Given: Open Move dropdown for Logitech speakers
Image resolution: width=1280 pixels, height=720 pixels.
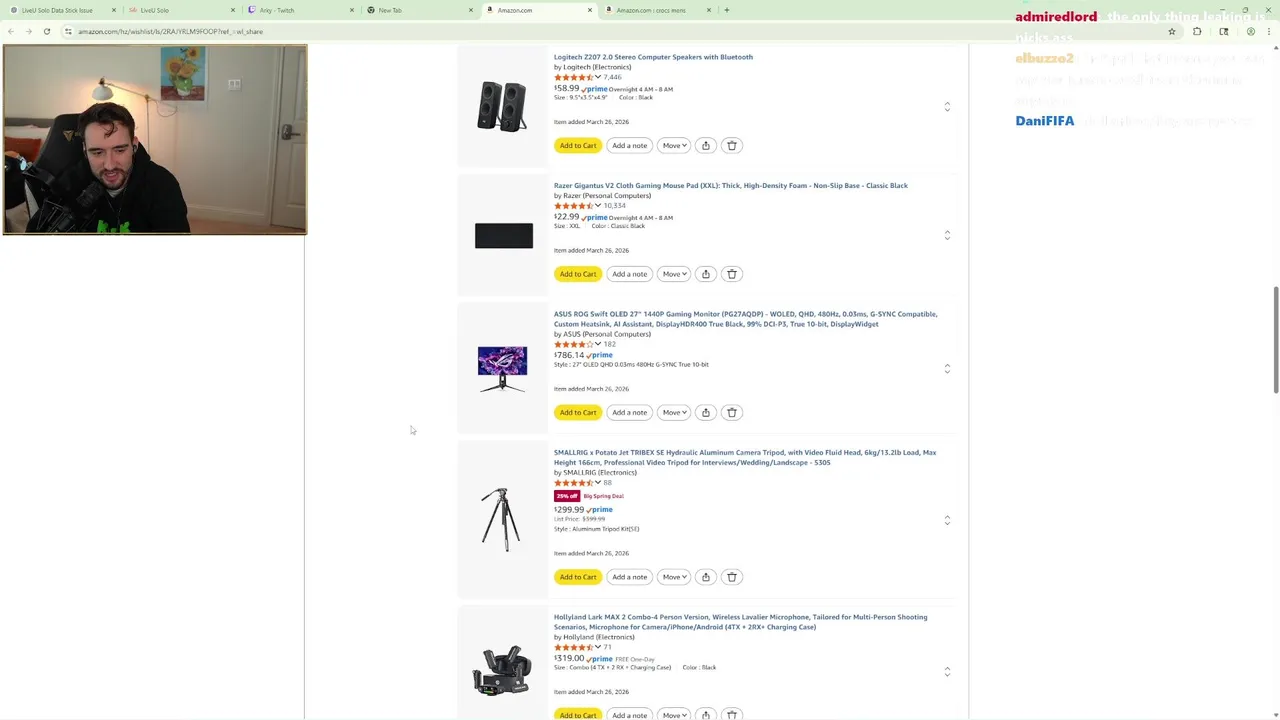Looking at the screenshot, I should 674,146.
